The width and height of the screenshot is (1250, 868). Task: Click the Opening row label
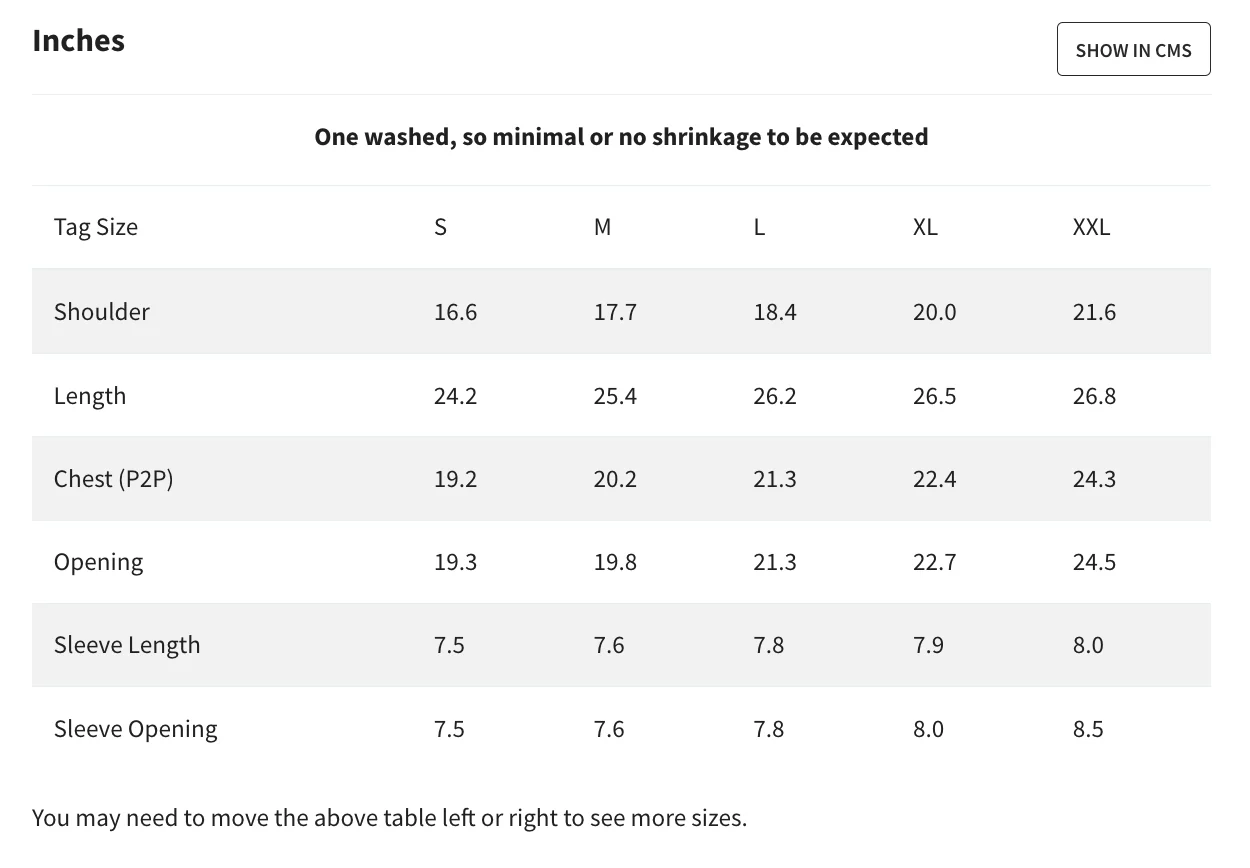tap(99, 562)
